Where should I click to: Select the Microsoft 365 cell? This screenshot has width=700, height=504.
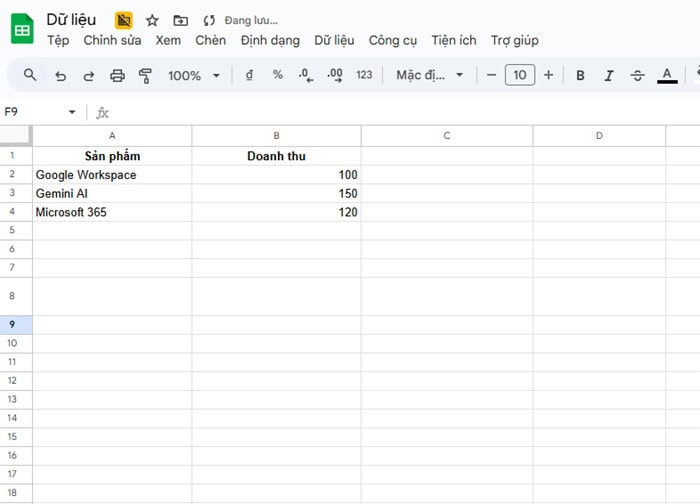pyautogui.click(x=112, y=212)
